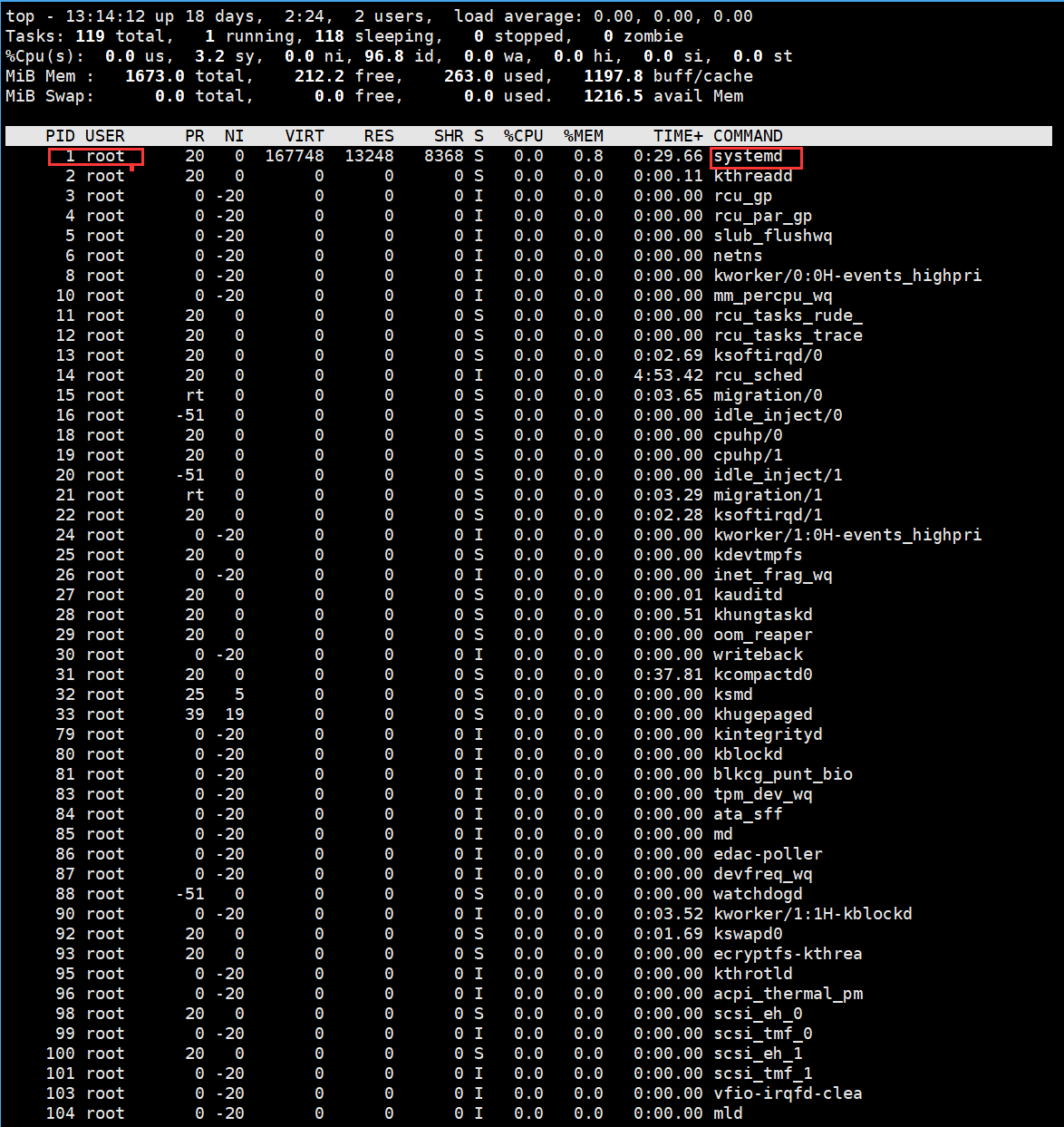Click kworker/0:0H-events_highpri command

[847, 276]
